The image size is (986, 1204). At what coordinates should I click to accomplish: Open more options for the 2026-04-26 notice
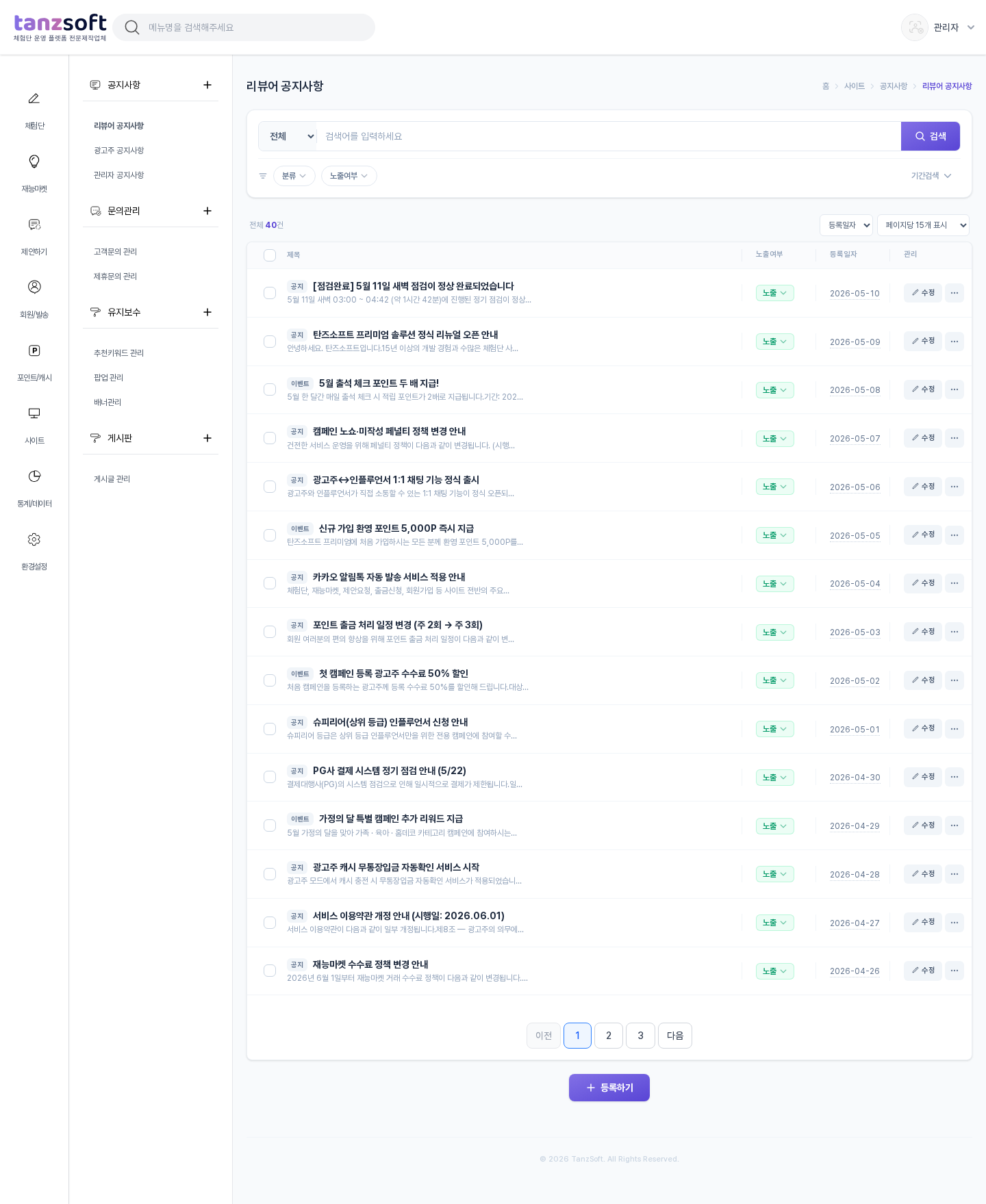coord(955,971)
